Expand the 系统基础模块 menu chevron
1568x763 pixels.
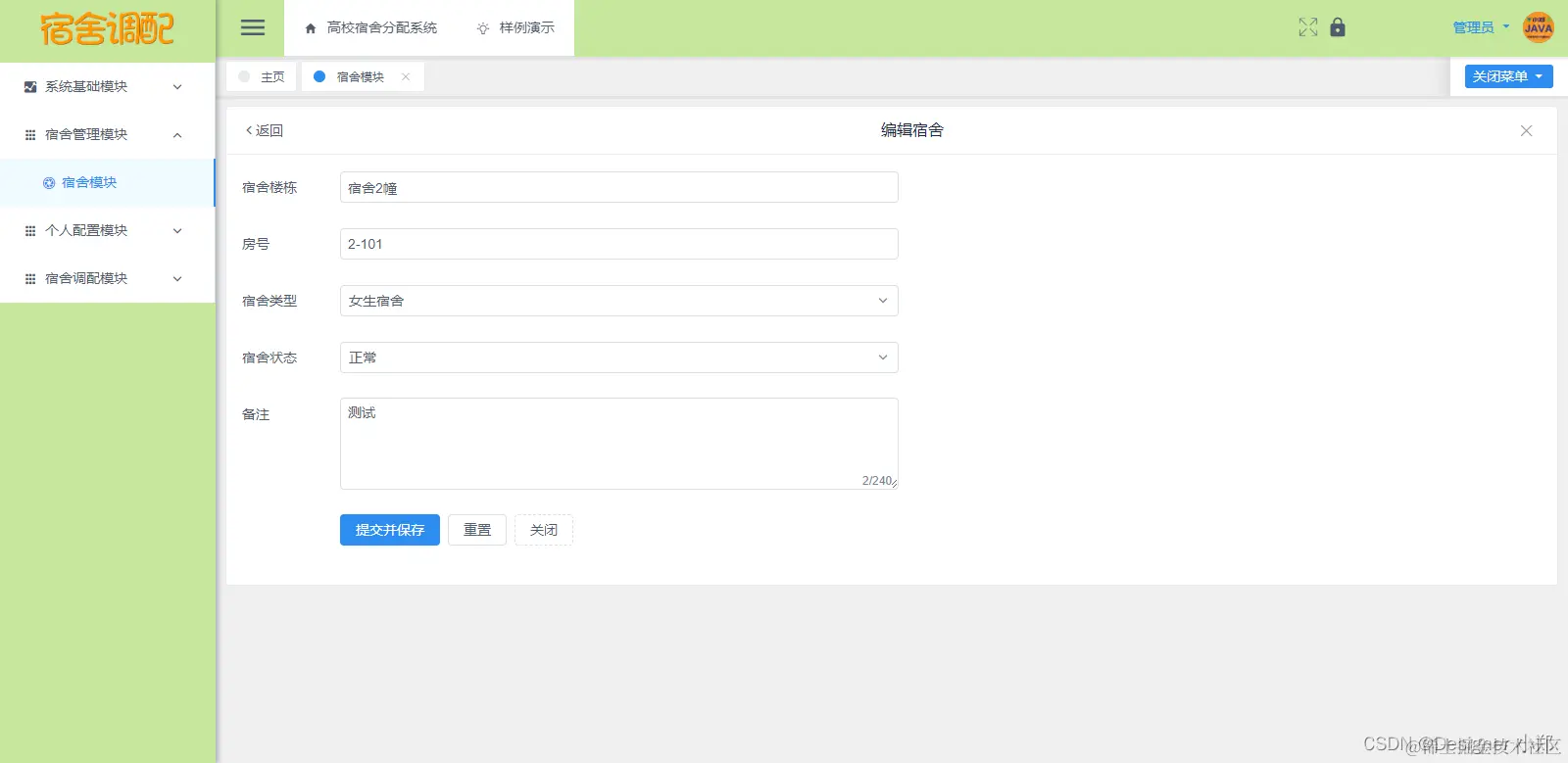[177, 87]
